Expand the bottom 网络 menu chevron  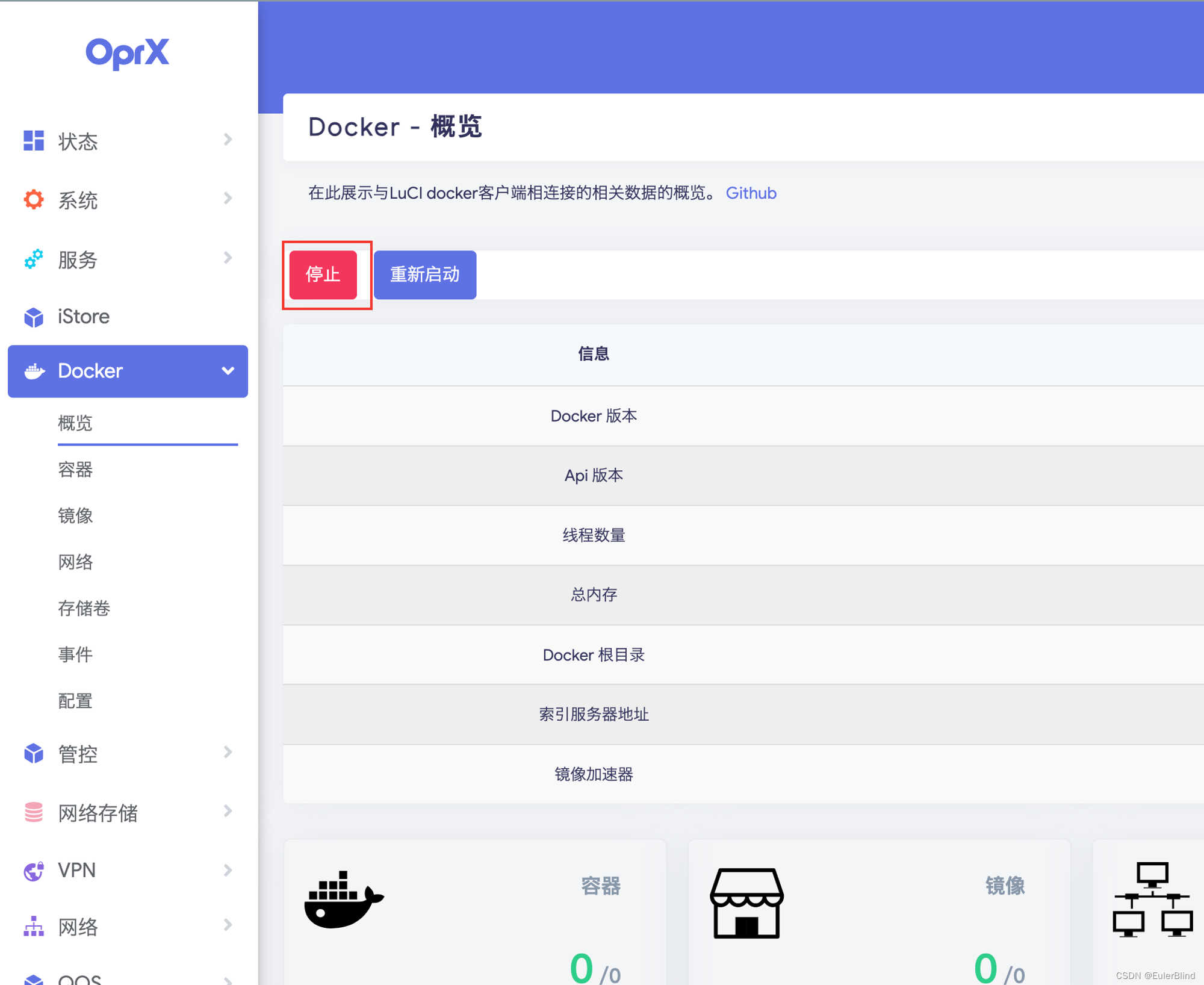pos(228,925)
